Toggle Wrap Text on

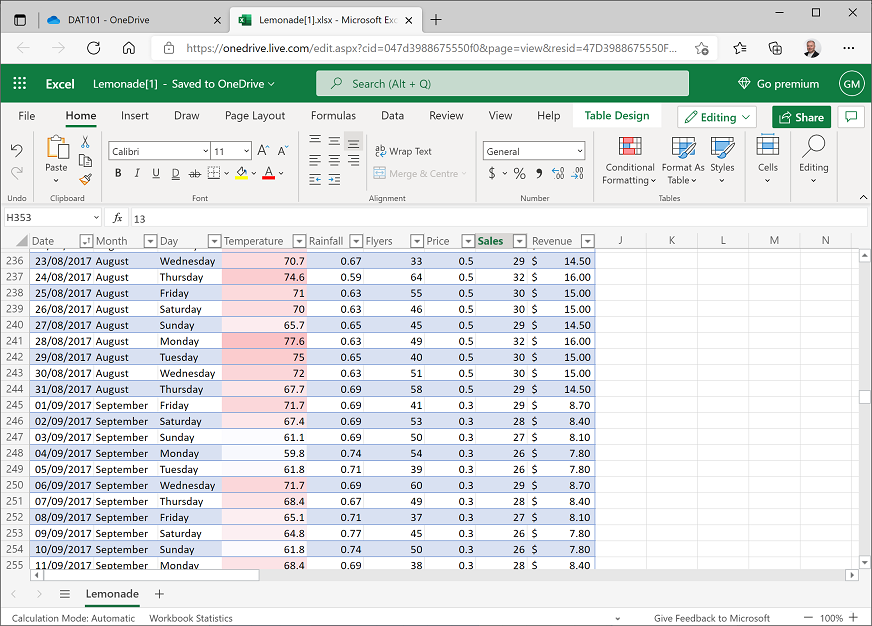(x=403, y=151)
